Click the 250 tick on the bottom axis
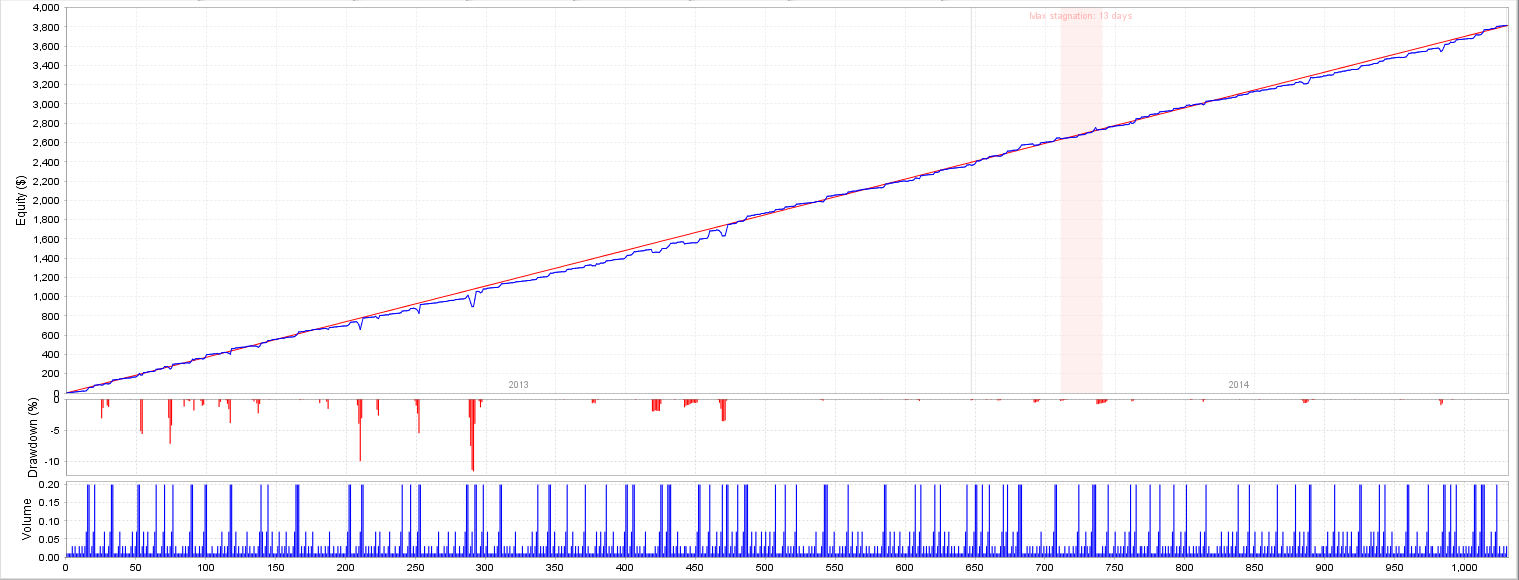Image resolution: width=1519 pixels, height=580 pixels. (416, 569)
